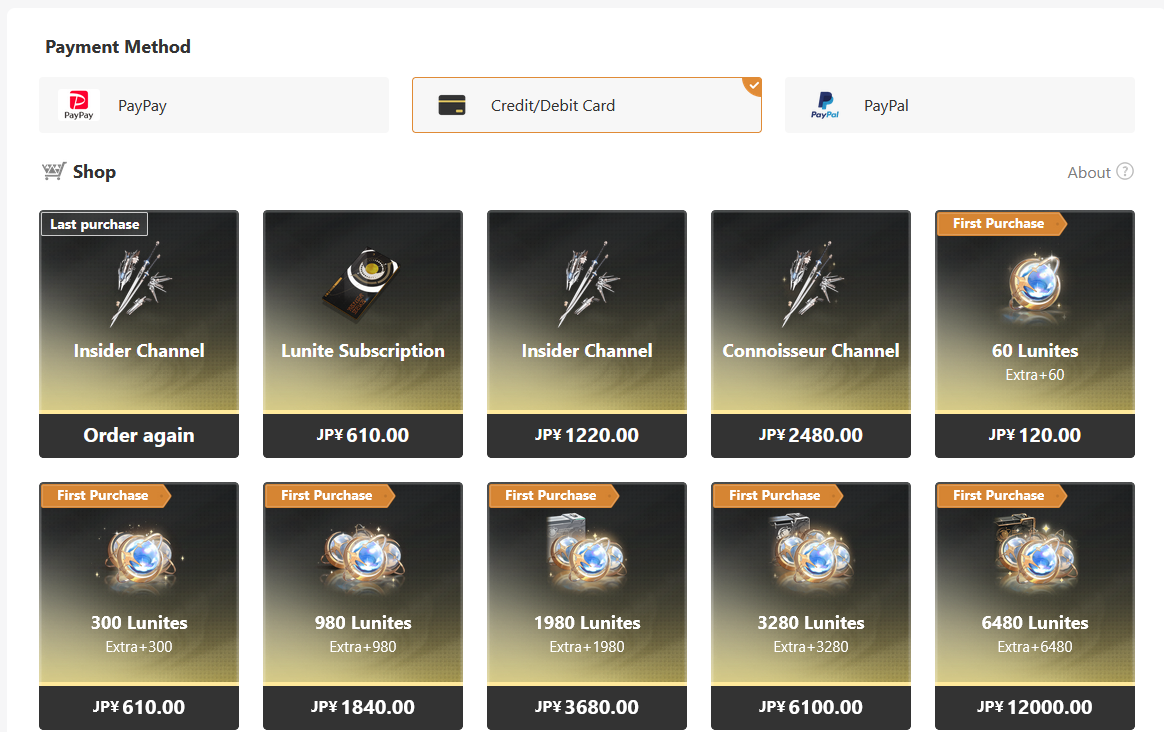The image size is (1164, 732).
Task: Open the About link
Action: (1089, 172)
